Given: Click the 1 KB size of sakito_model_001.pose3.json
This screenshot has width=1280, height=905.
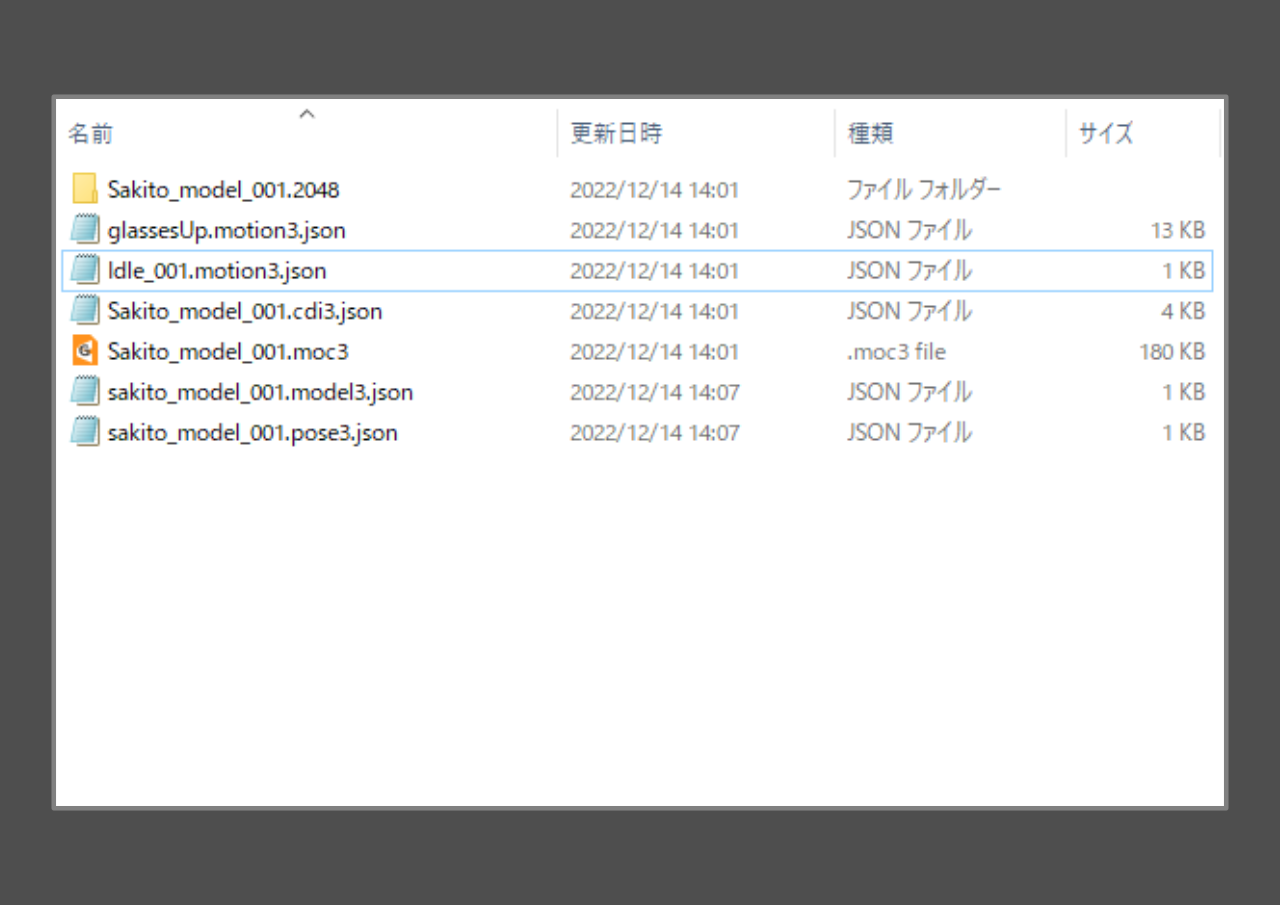Looking at the screenshot, I should point(1183,433).
